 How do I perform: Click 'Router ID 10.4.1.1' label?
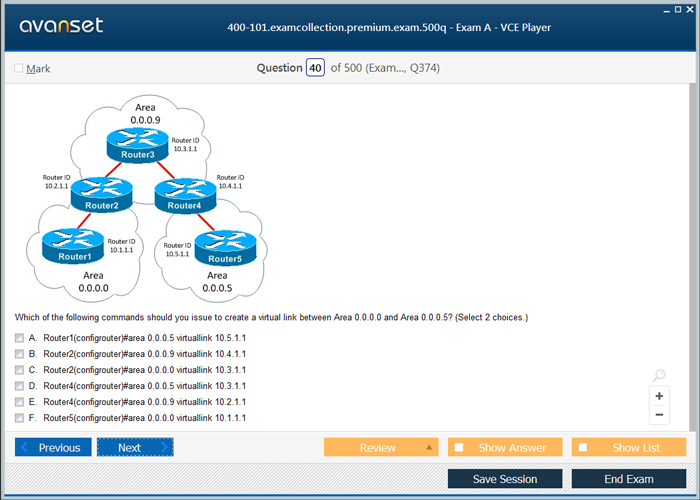[x=230, y=182]
